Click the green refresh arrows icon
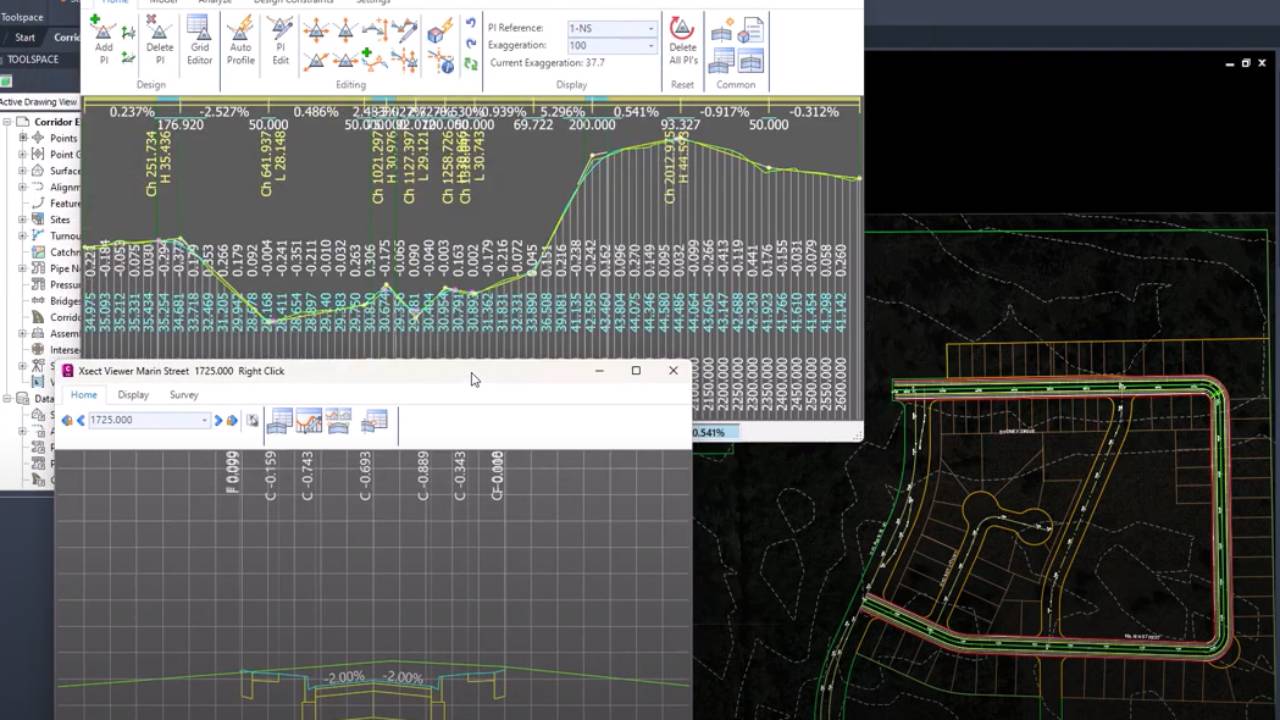Screen dimensions: 1280x720 (x=471, y=64)
